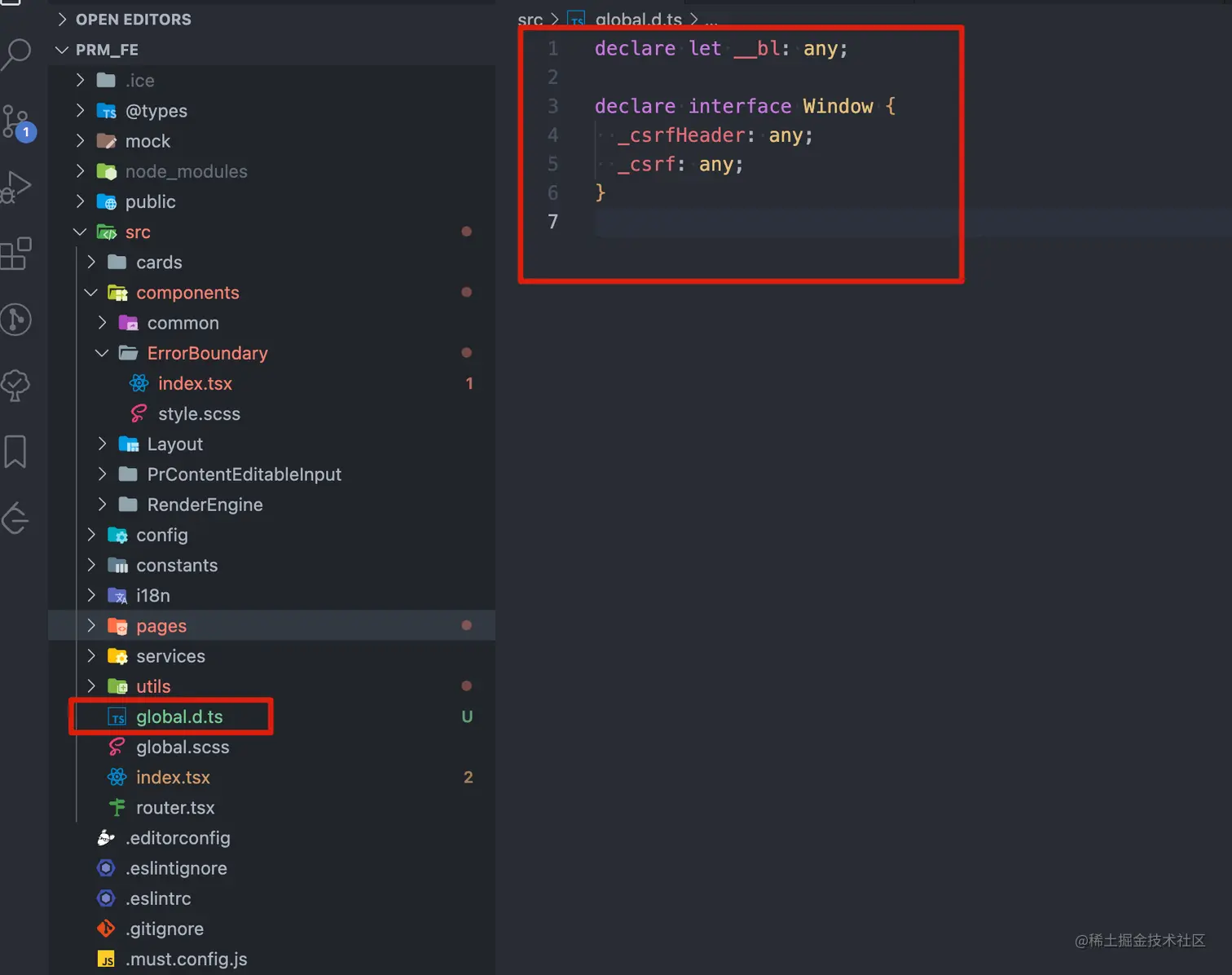Click the JS icon beside .must.config.js
1232x975 pixels.
pos(106,959)
